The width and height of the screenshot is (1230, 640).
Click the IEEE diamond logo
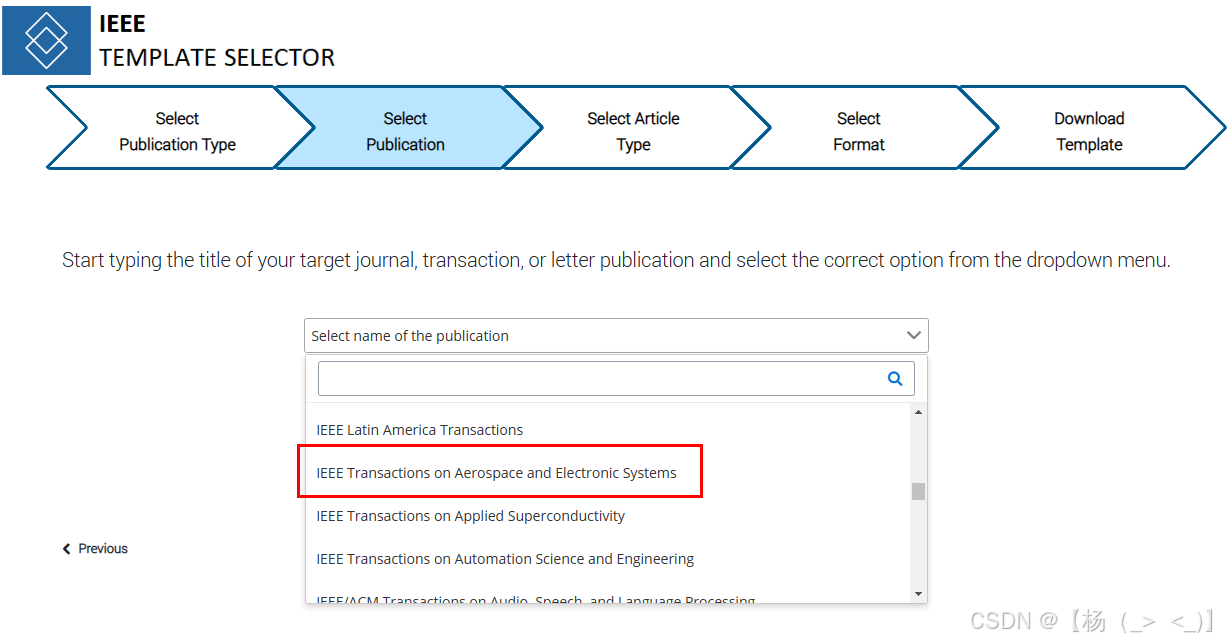tap(46, 40)
